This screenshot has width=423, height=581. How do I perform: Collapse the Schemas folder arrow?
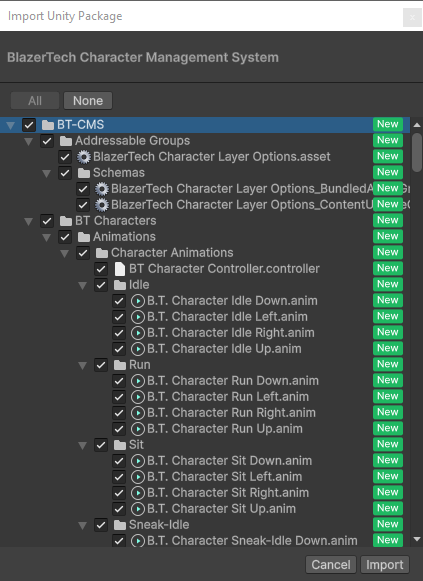click(x=47, y=173)
